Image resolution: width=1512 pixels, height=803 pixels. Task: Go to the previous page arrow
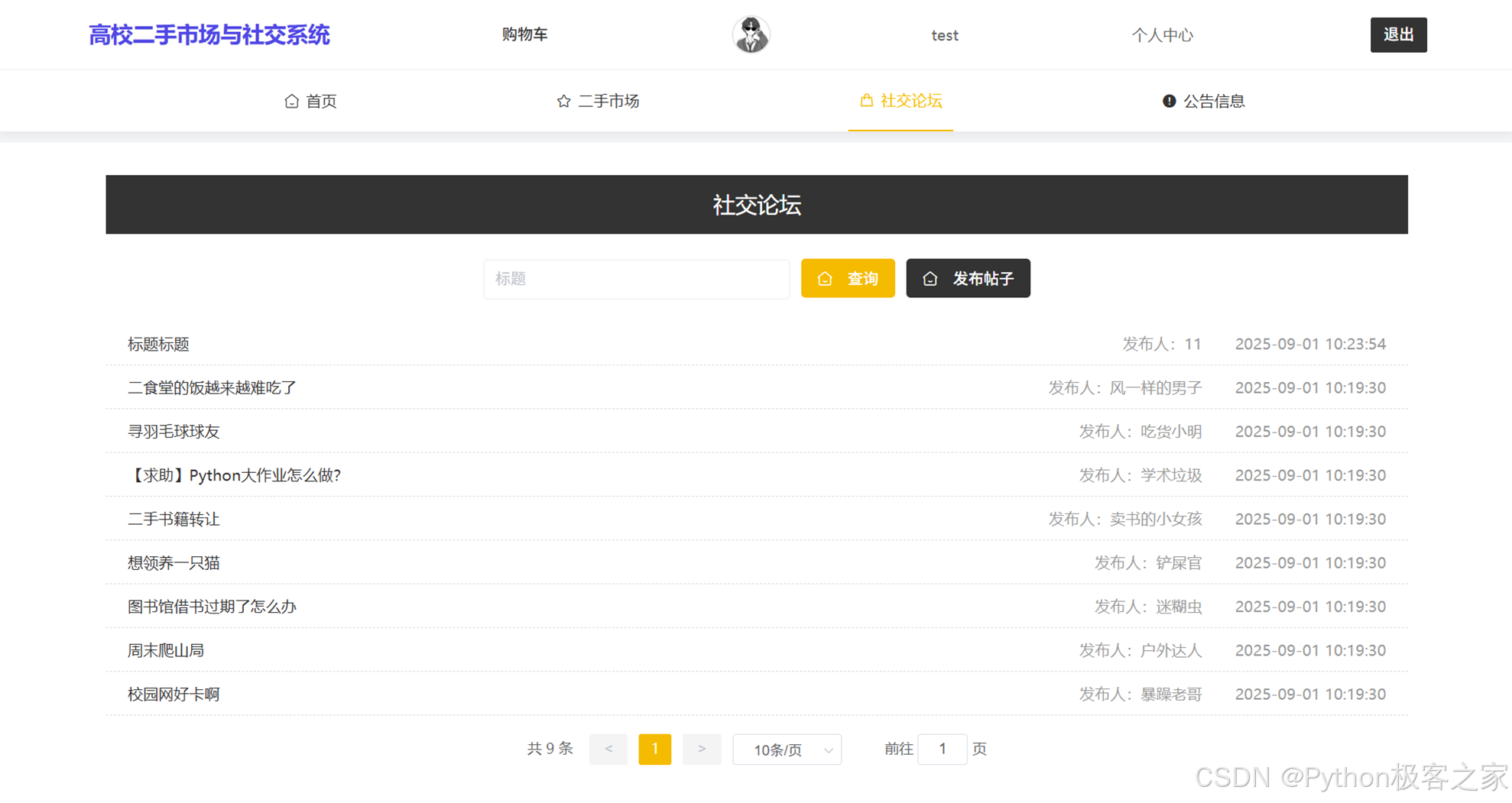[x=608, y=749]
